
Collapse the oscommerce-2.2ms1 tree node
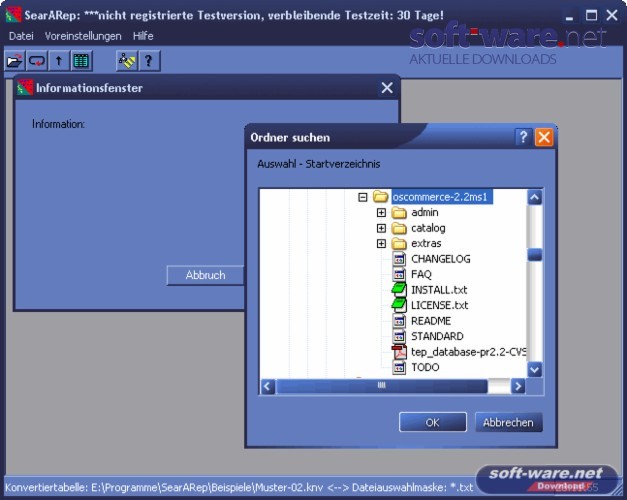point(363,197)
